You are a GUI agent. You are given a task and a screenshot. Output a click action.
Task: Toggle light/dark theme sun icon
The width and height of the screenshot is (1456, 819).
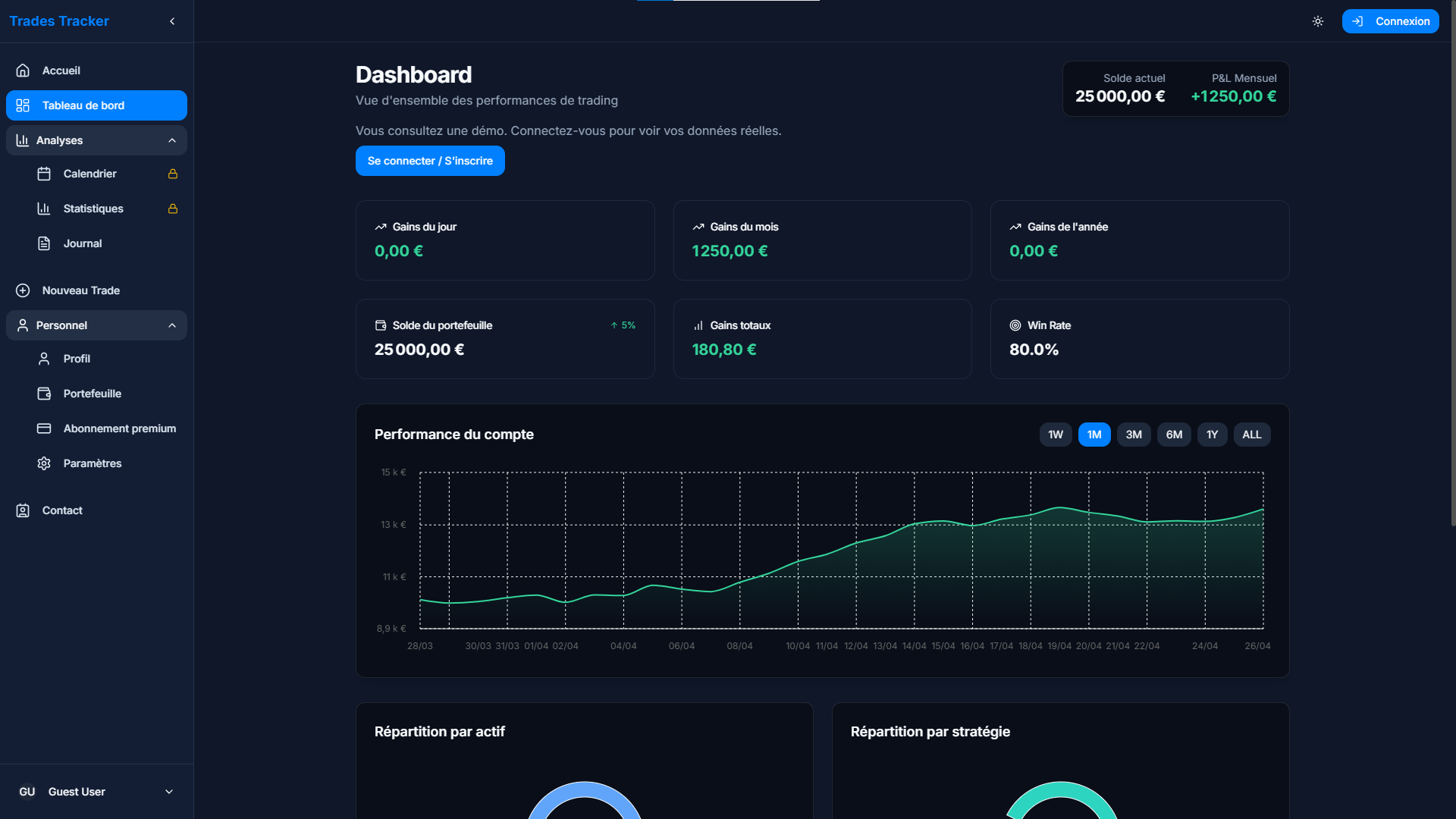click(x=1318, y=21)
